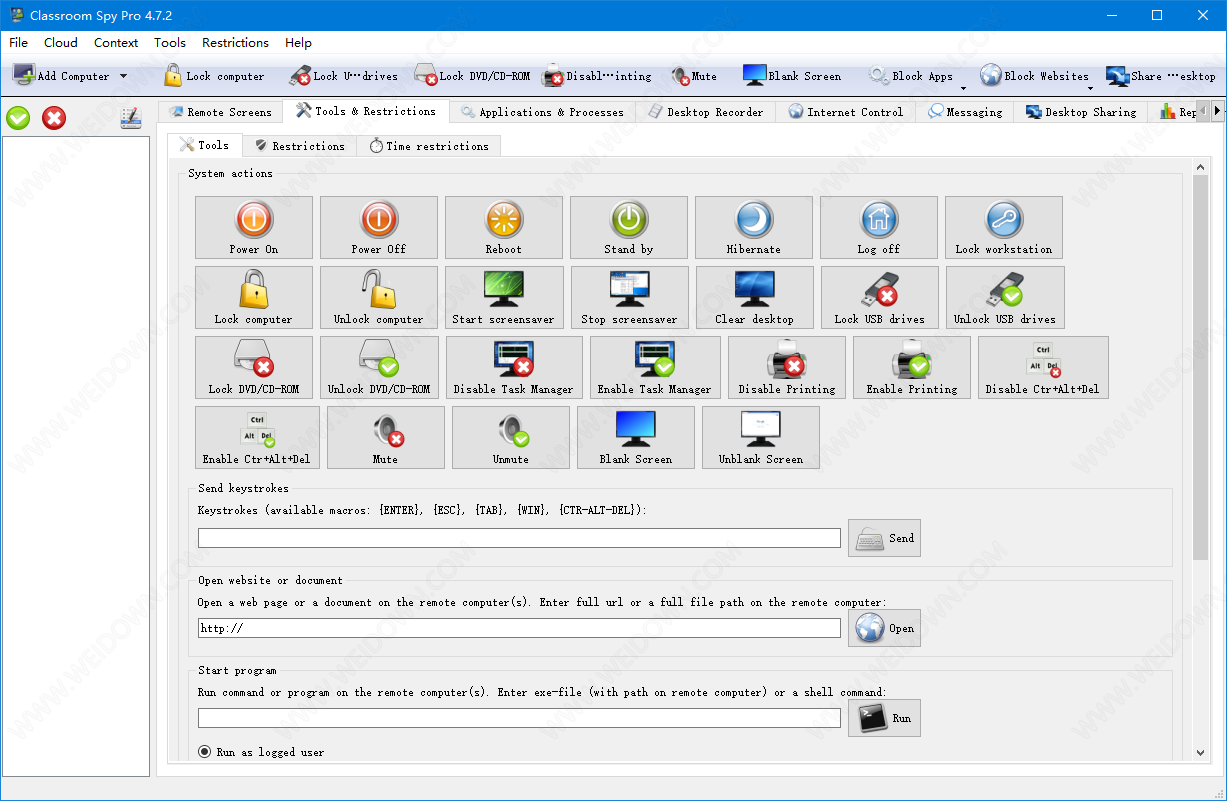Open the Restrictions menu in menu bar
This screenshot has width=1227, height=801.
tap(235, 43)
